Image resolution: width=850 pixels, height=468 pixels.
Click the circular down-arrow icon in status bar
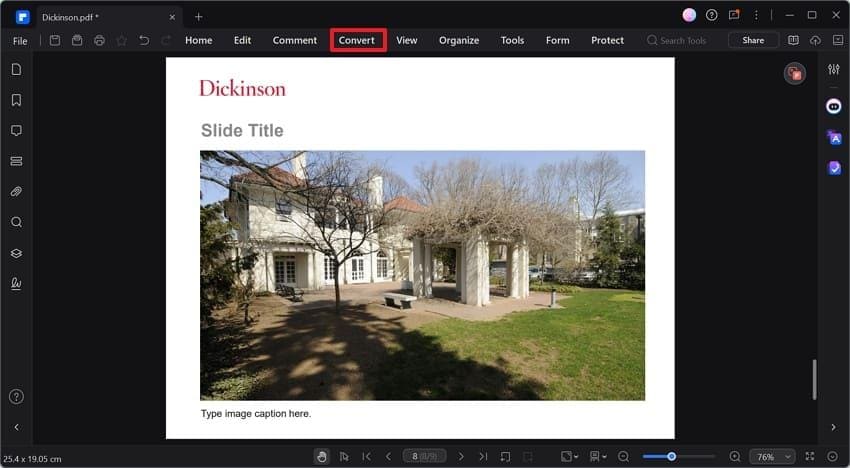point(833,457)
